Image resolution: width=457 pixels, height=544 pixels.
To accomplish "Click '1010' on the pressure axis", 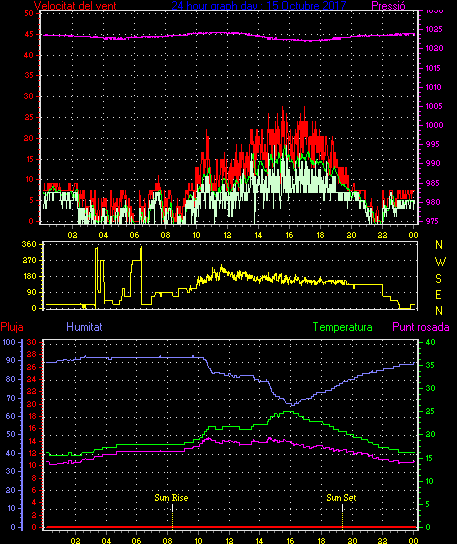I will [x=433, y=87].
